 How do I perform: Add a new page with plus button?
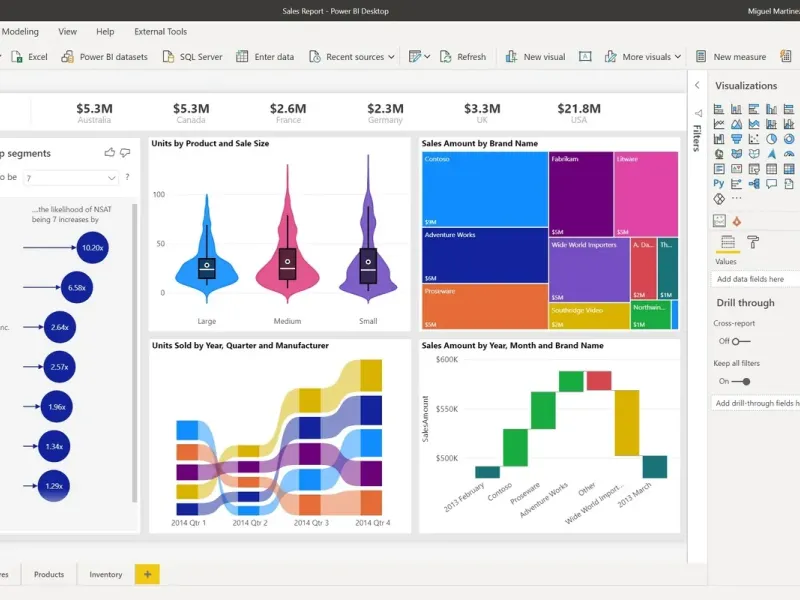click(147, 574)
